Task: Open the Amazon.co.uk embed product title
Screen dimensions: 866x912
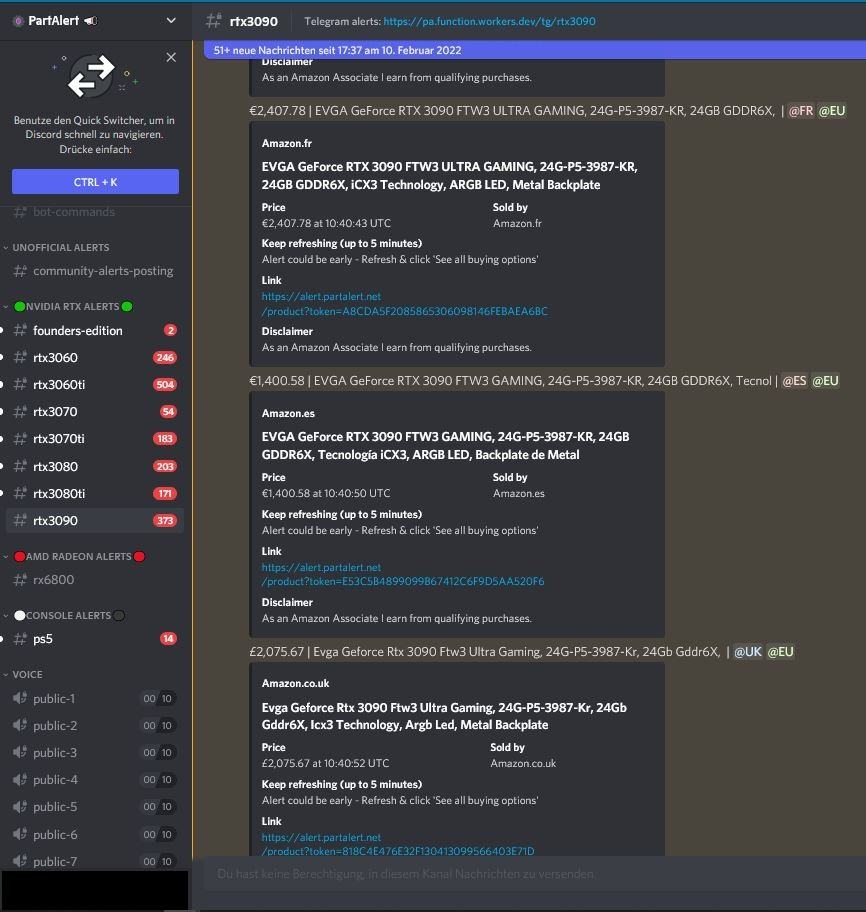Action: 444,716
